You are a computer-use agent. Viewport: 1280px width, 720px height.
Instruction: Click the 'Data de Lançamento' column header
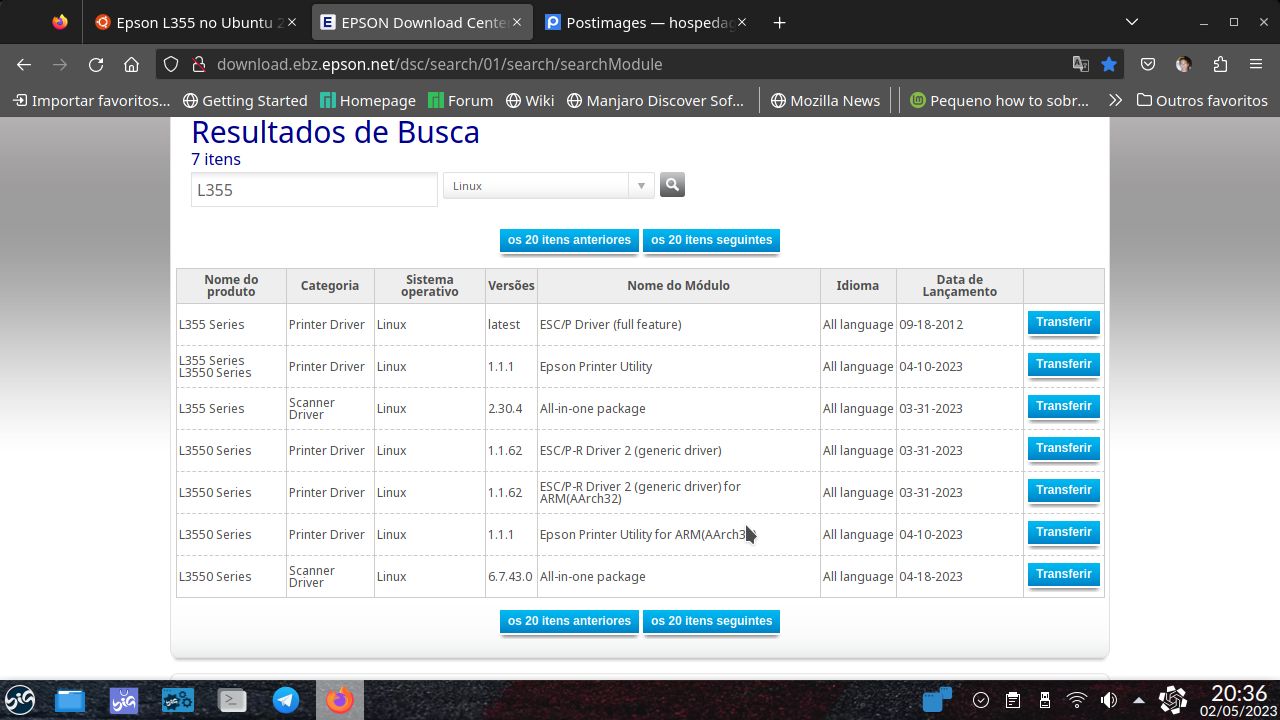click(x=959, y=286)
